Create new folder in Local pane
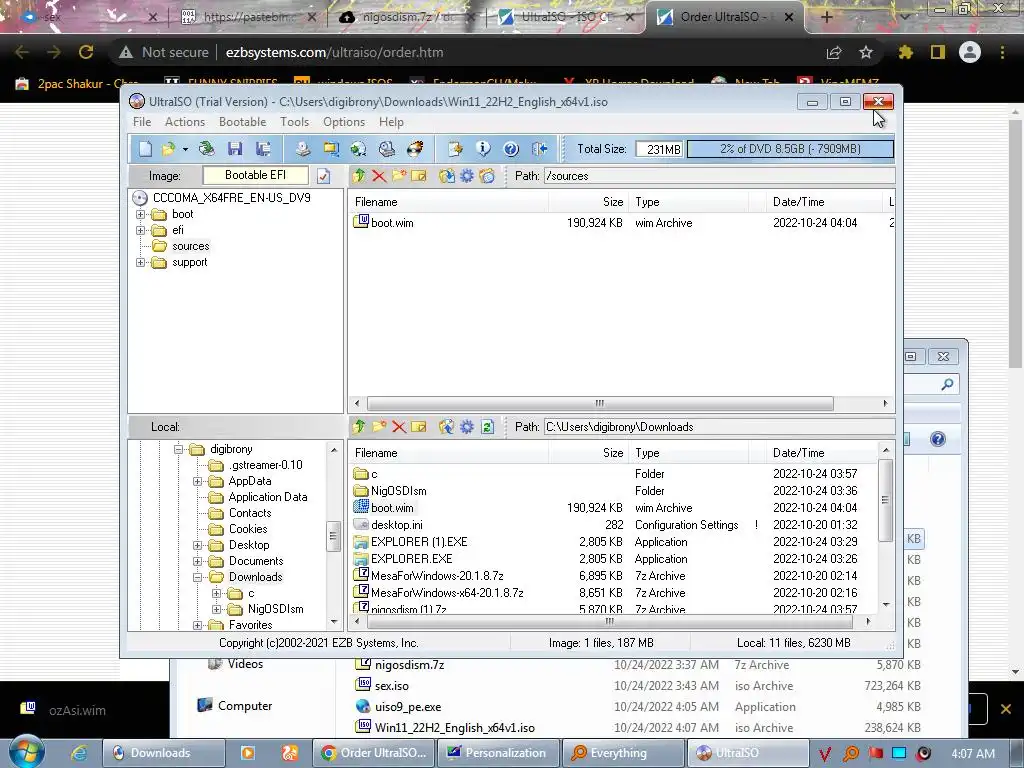The width and height of the screenshot is (1024, 768). 379,426
